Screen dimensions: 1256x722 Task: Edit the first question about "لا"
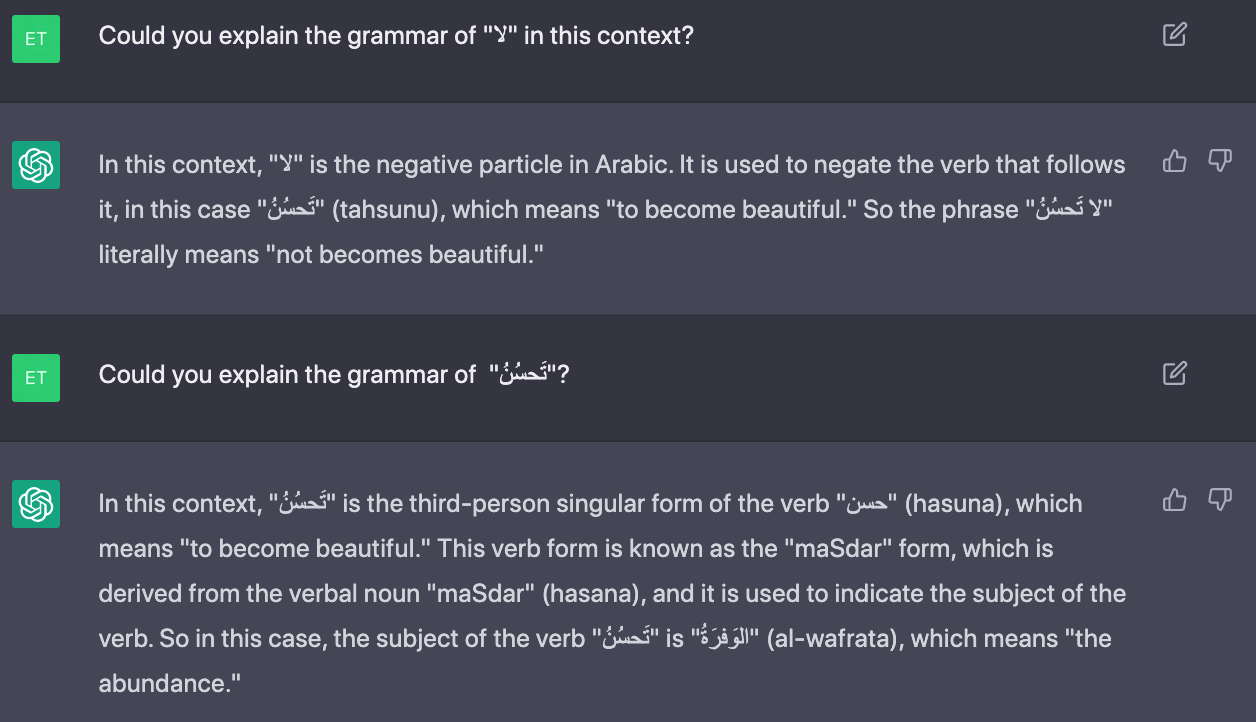point(1174,36)
